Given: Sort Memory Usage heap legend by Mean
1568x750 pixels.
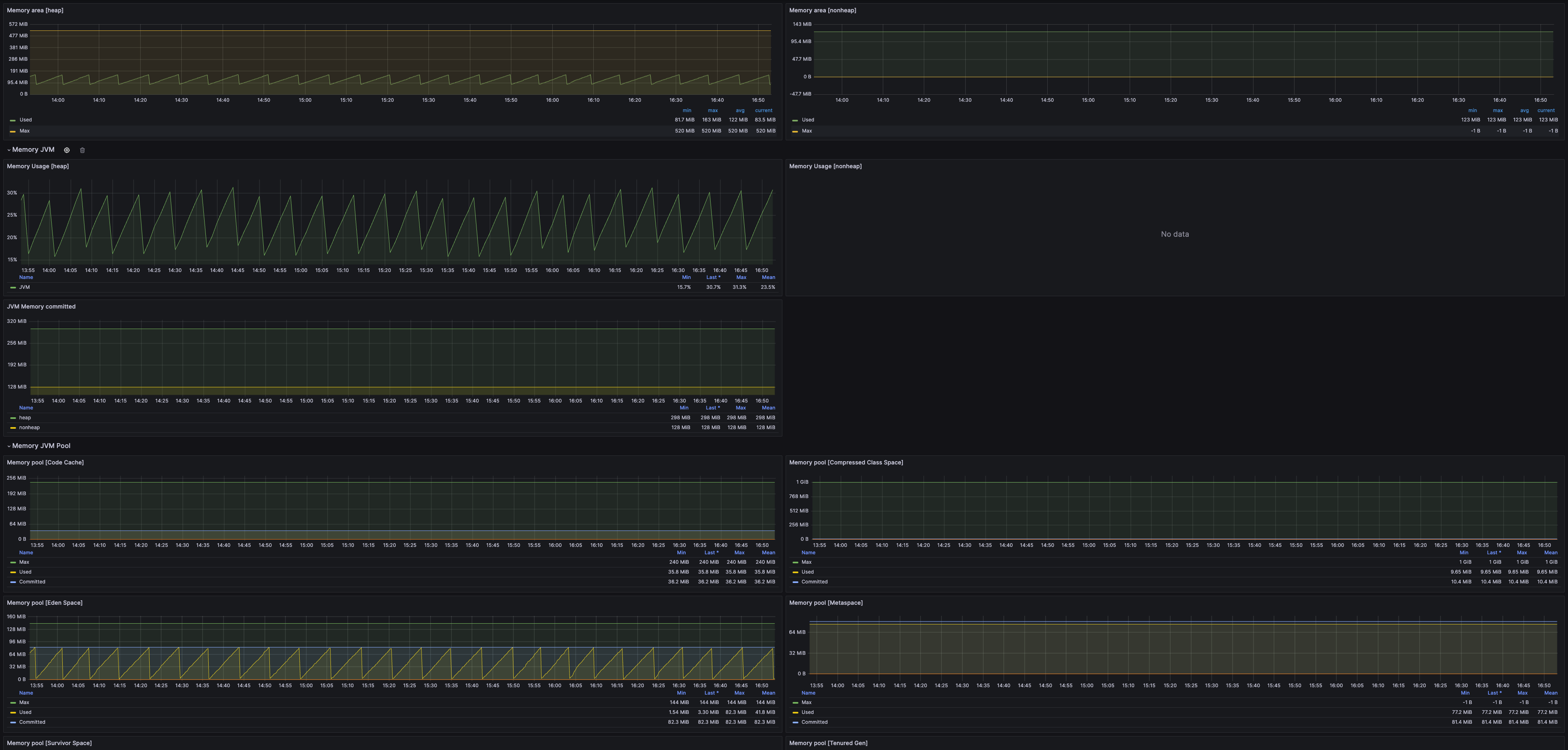Looking at the screenshot, I should click(768, 277).
